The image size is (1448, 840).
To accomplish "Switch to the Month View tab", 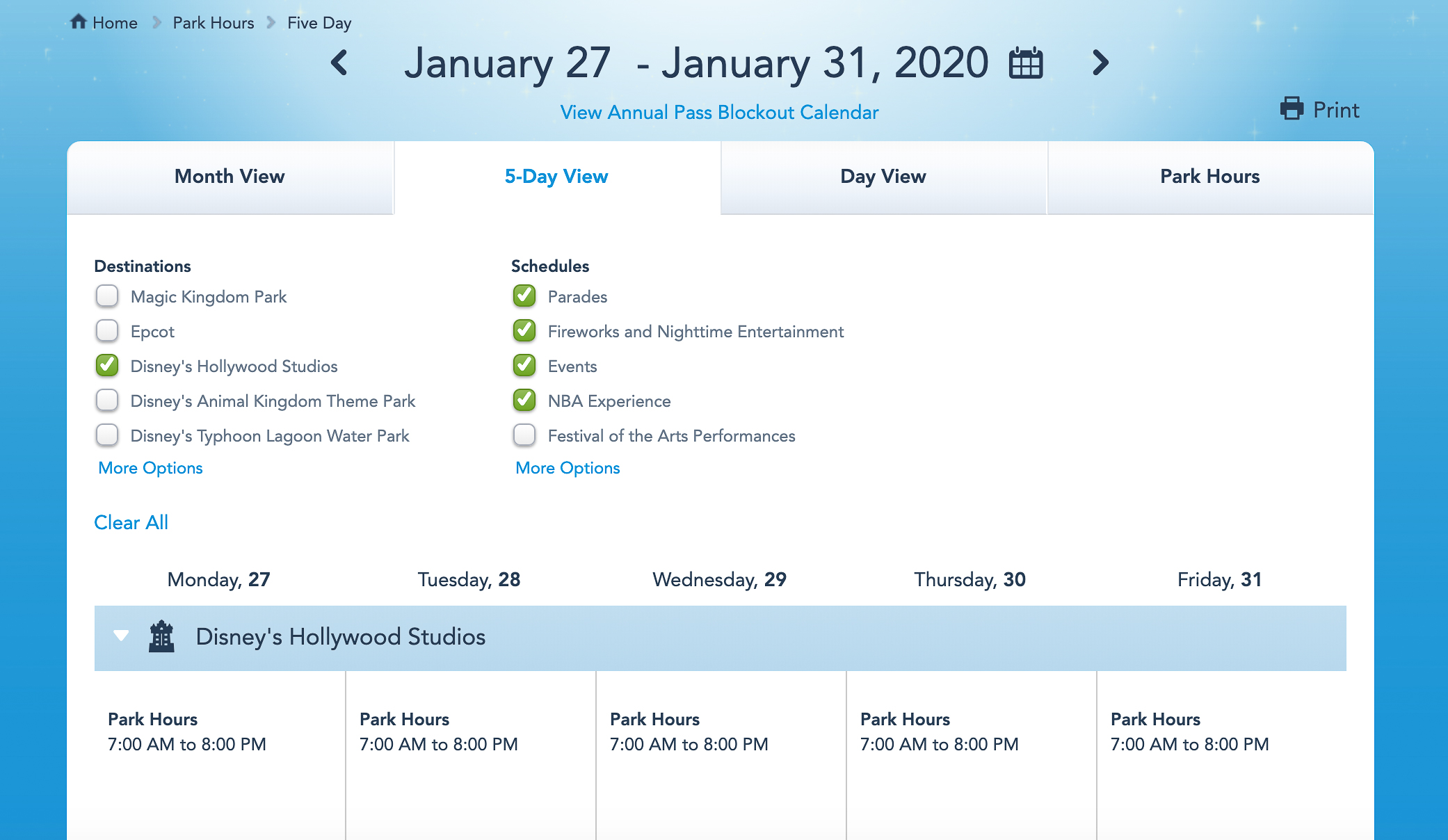I will 230,177.
